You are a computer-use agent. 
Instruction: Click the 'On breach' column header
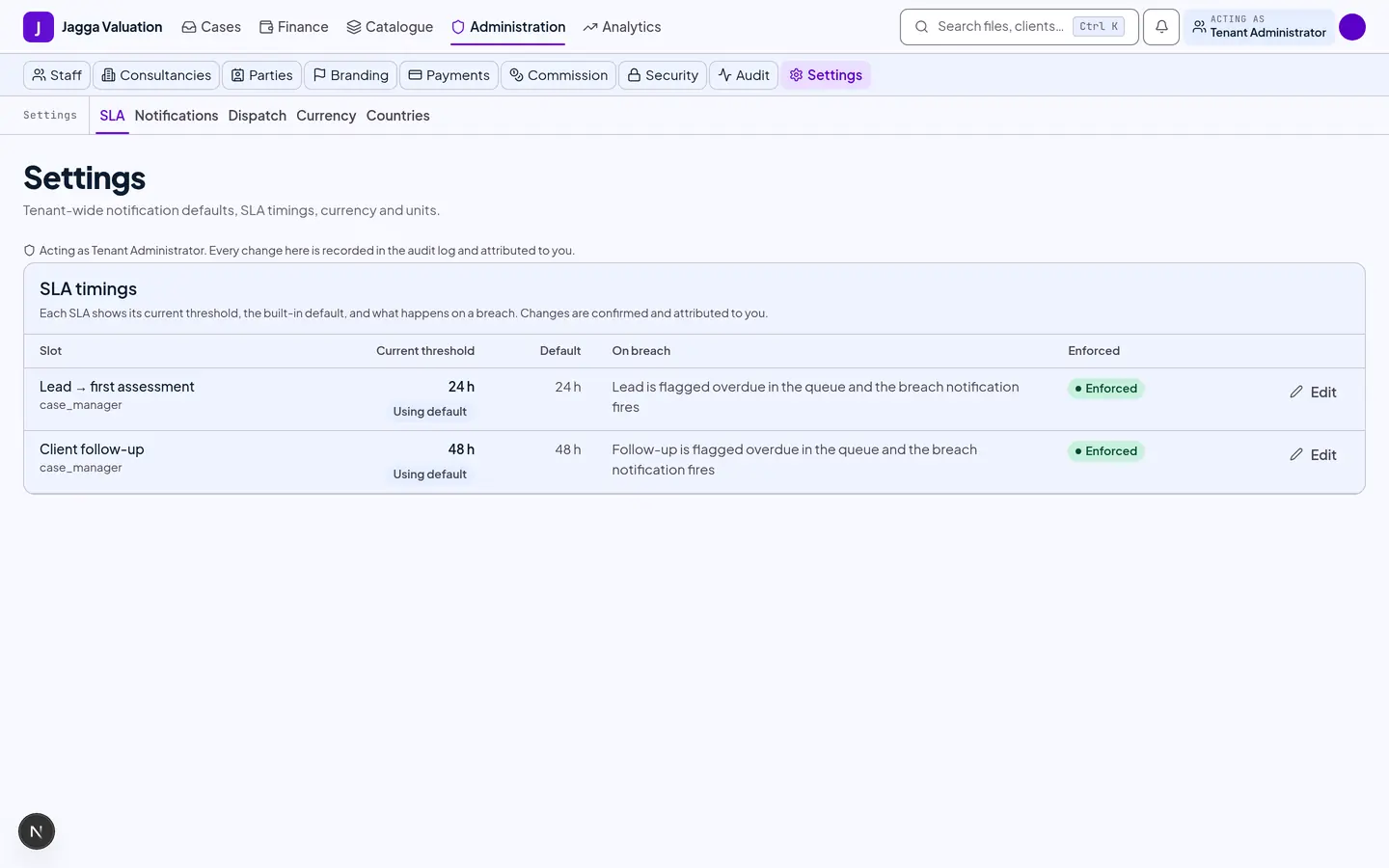641,351
